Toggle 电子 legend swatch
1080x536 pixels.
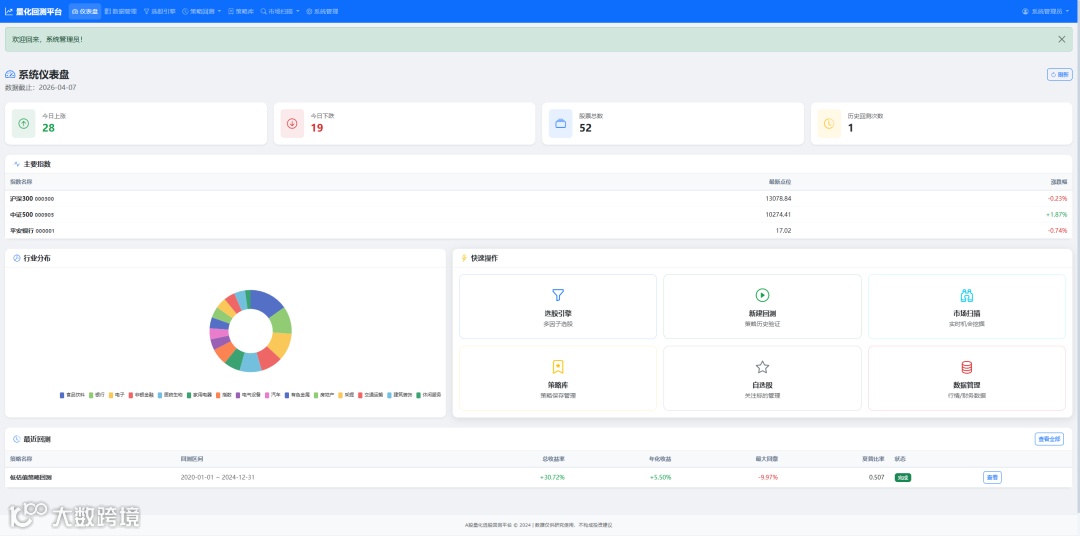coord(111,395)
